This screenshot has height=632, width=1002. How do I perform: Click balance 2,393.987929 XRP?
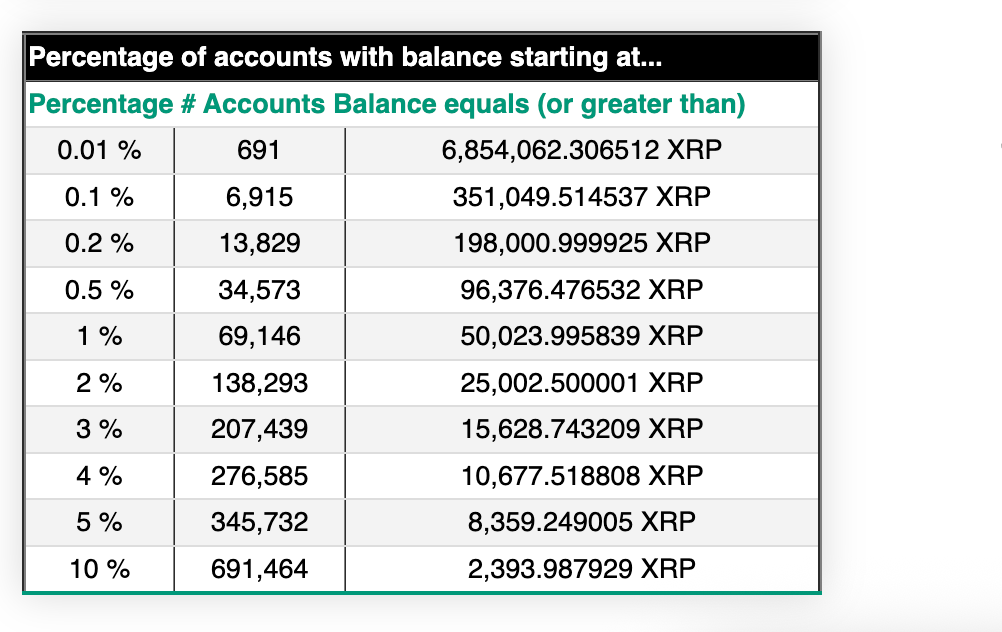(x=582, y=570)
